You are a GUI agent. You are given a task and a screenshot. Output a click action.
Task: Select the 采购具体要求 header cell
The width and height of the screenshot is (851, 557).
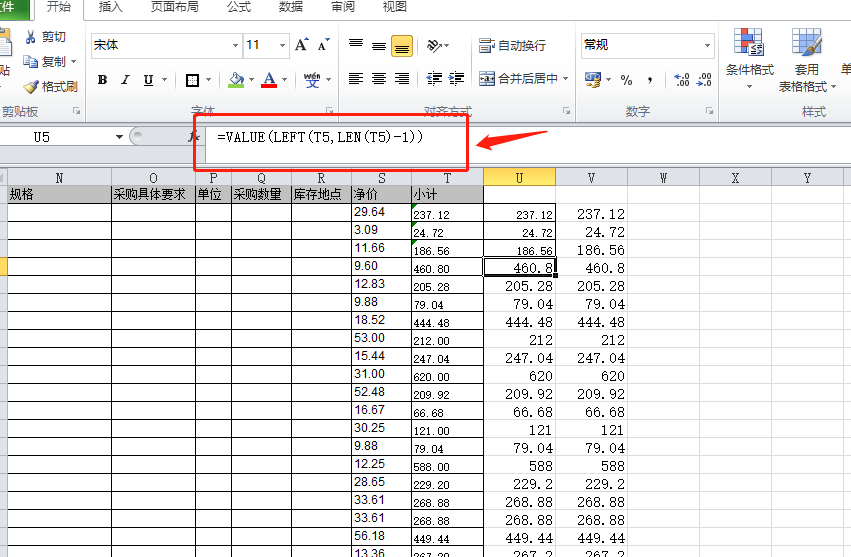(153, 194)
